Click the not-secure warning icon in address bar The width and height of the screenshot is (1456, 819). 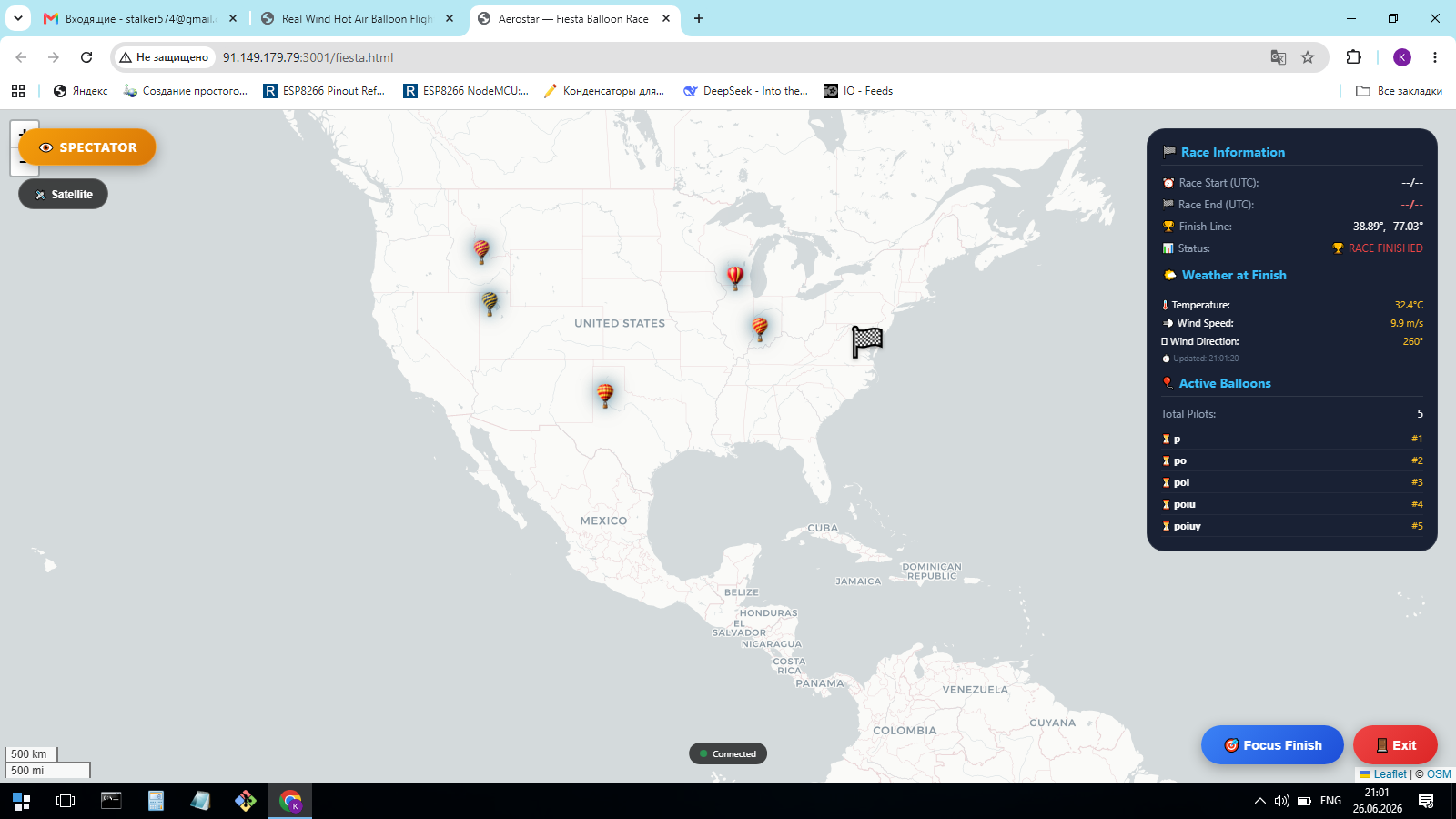coord(126,57)
